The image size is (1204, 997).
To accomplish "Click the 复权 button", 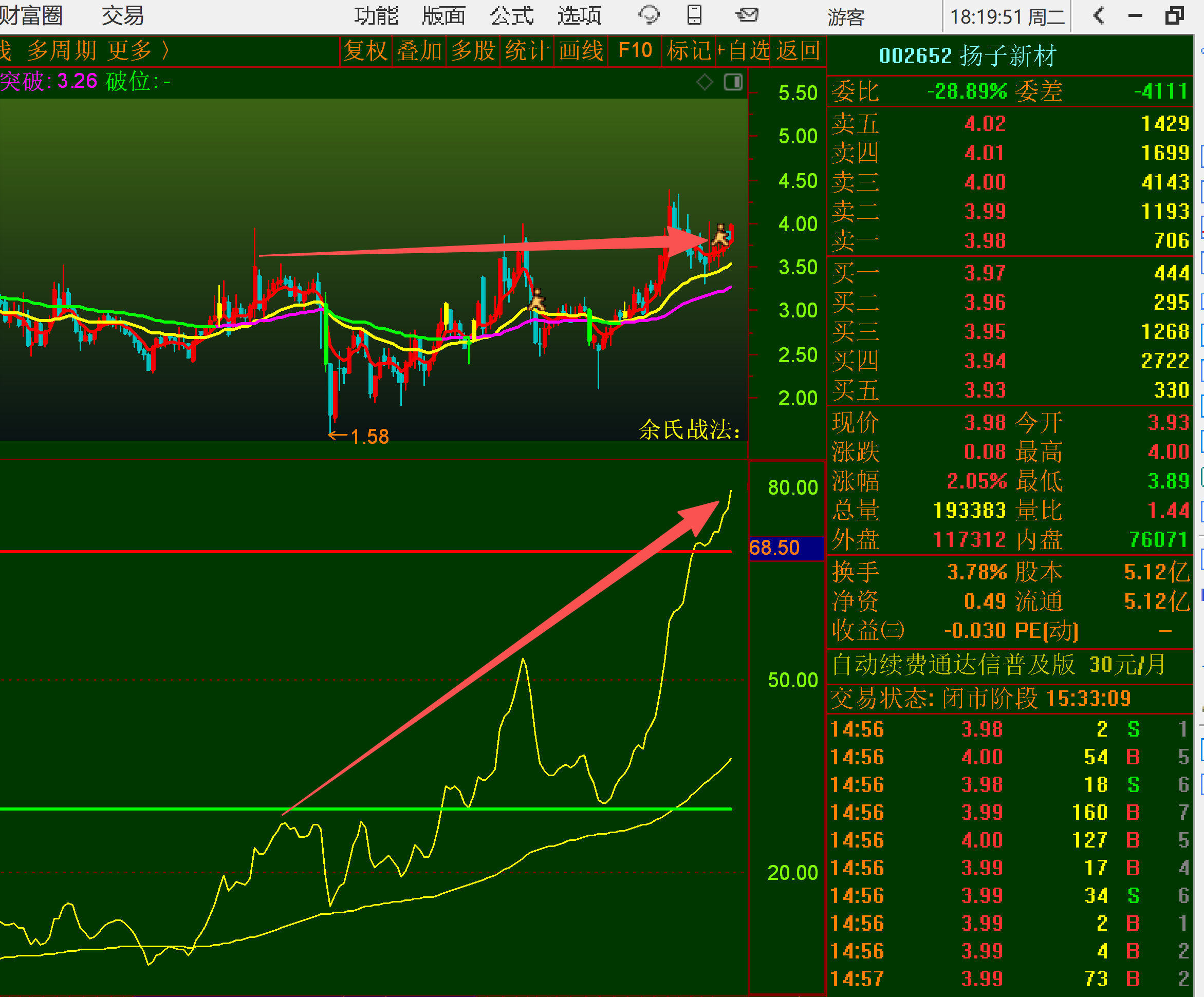I will 366,51.
